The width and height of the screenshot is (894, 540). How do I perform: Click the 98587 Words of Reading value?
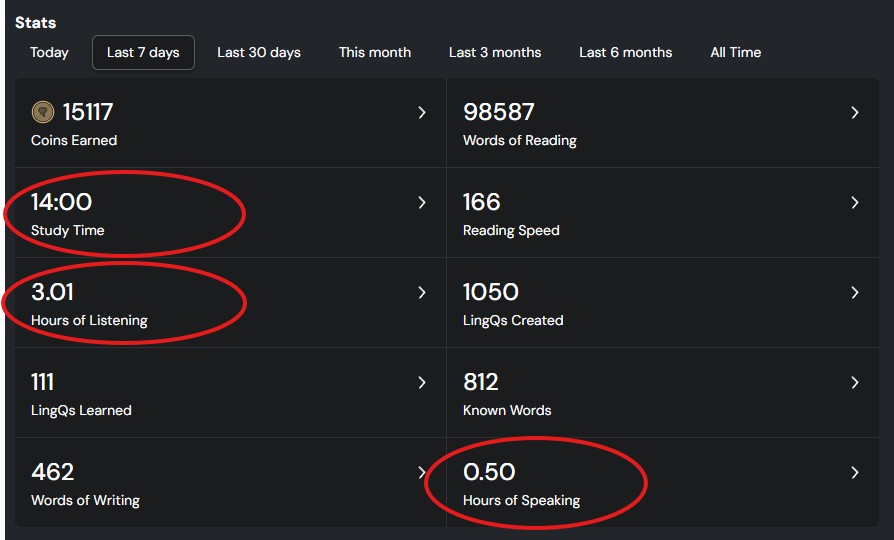click(x=499, y=112)
